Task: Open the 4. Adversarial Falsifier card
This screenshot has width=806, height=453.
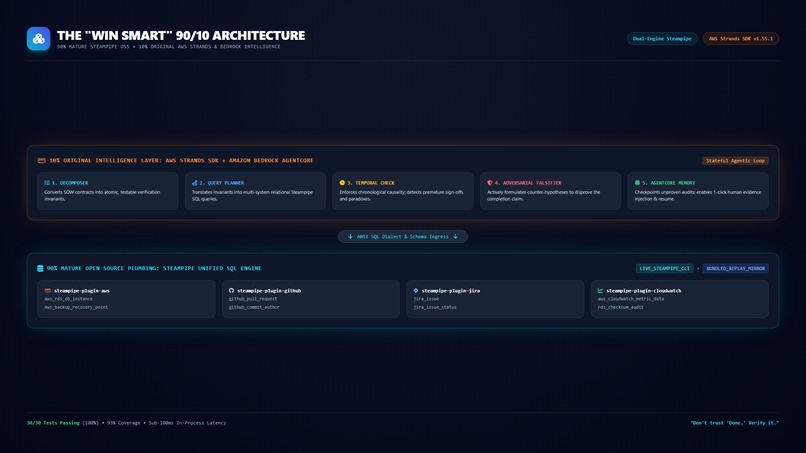Action: point(551,191)
